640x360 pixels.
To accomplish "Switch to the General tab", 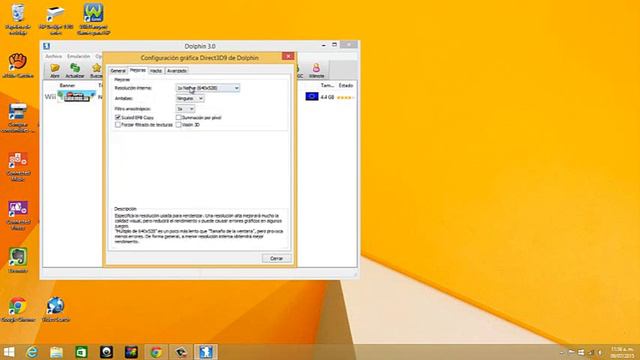I will coord(118,71).
